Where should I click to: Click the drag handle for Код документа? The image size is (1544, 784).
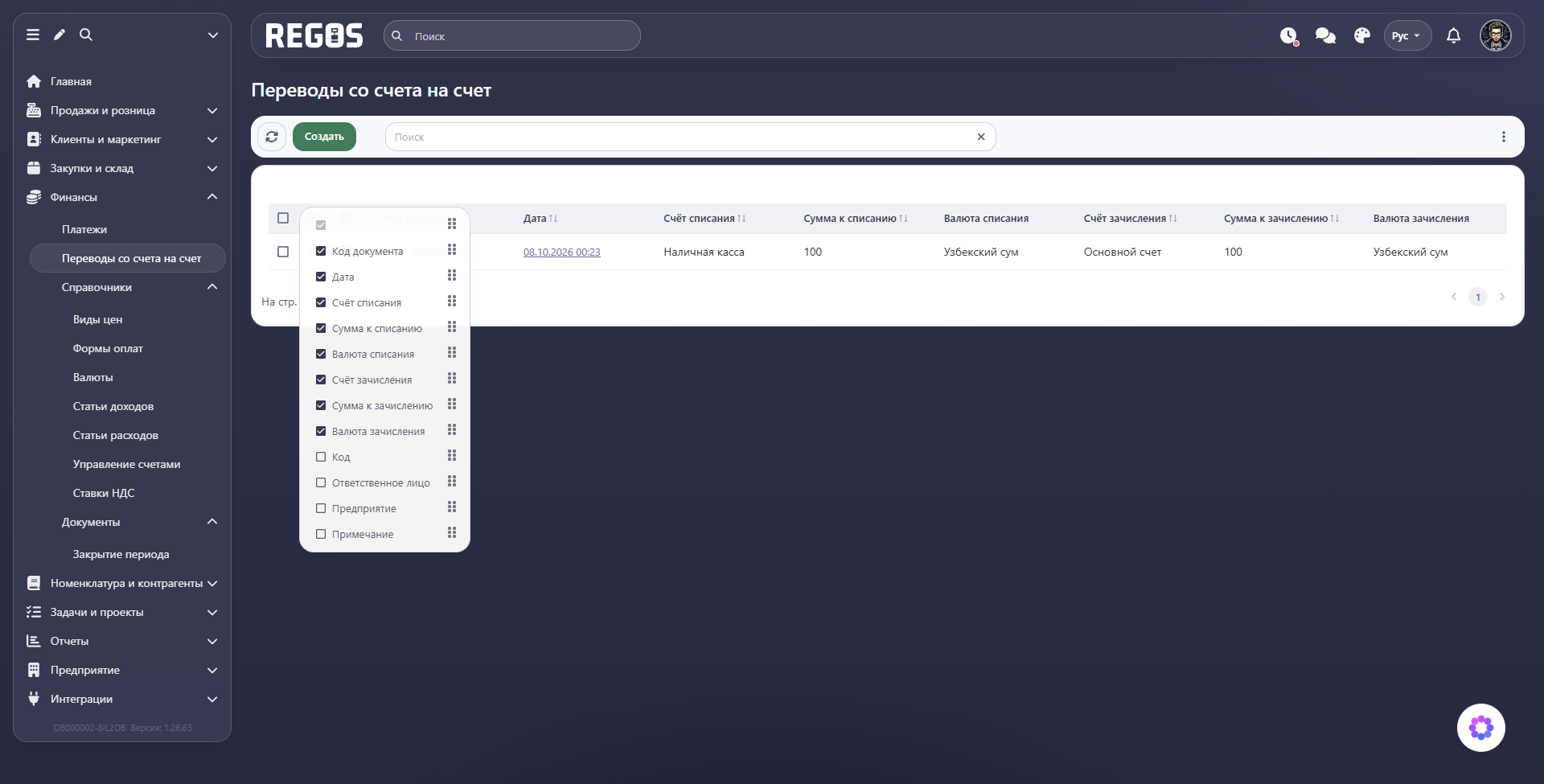click(452, 250)
